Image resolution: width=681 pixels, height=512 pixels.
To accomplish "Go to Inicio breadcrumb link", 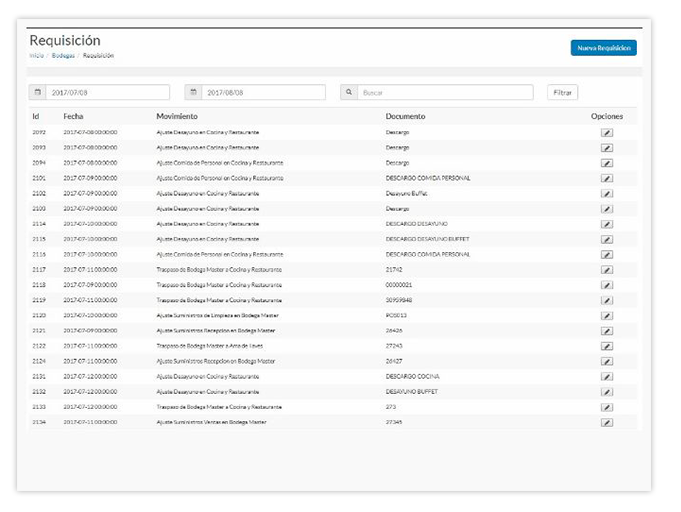I will click(x=36, y=56).
